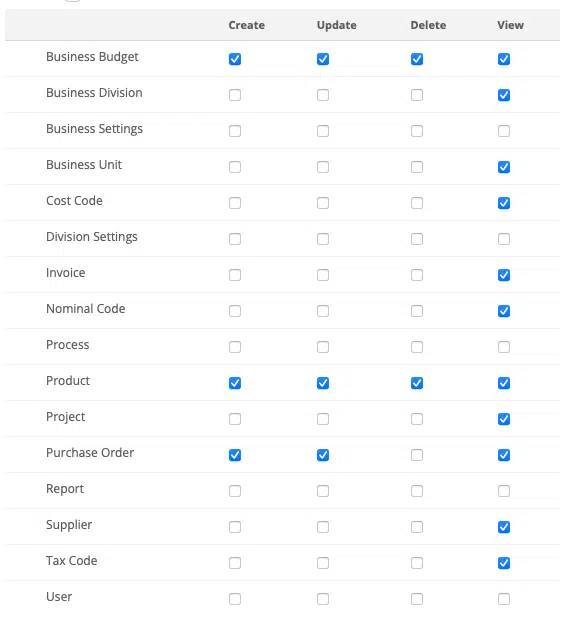The width and height of the screenshot is (580, 642).
Task: Enable User Create permission
Action: [x=235, y=599]
